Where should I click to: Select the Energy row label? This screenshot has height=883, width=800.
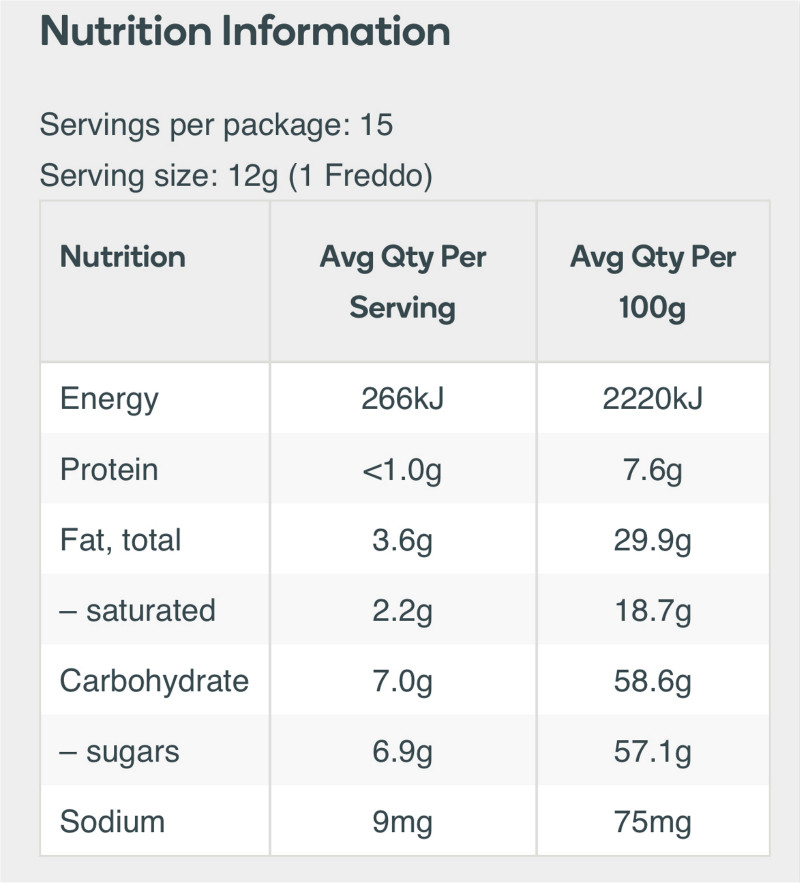click(109, 399)
